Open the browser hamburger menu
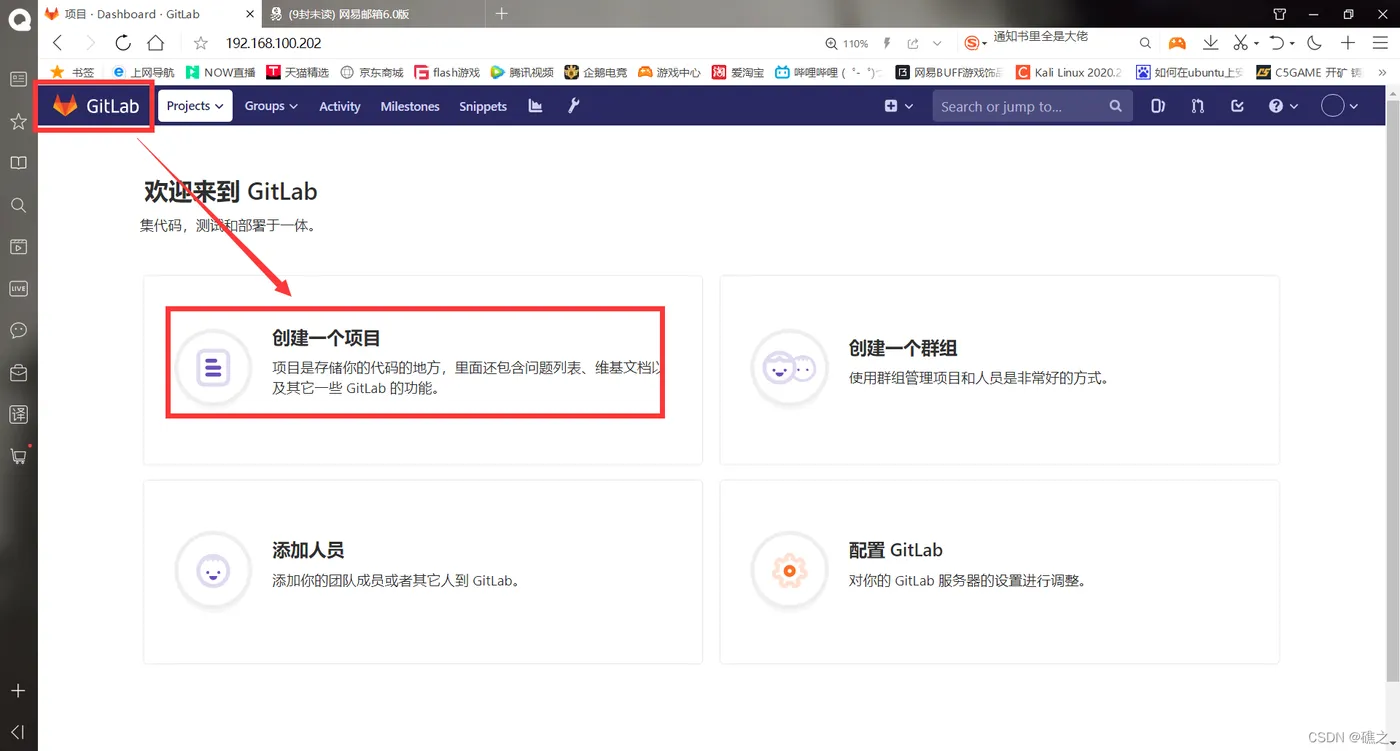This screenshot has height=751, width=1400. pyautogui.click(x=1381, y=43)
